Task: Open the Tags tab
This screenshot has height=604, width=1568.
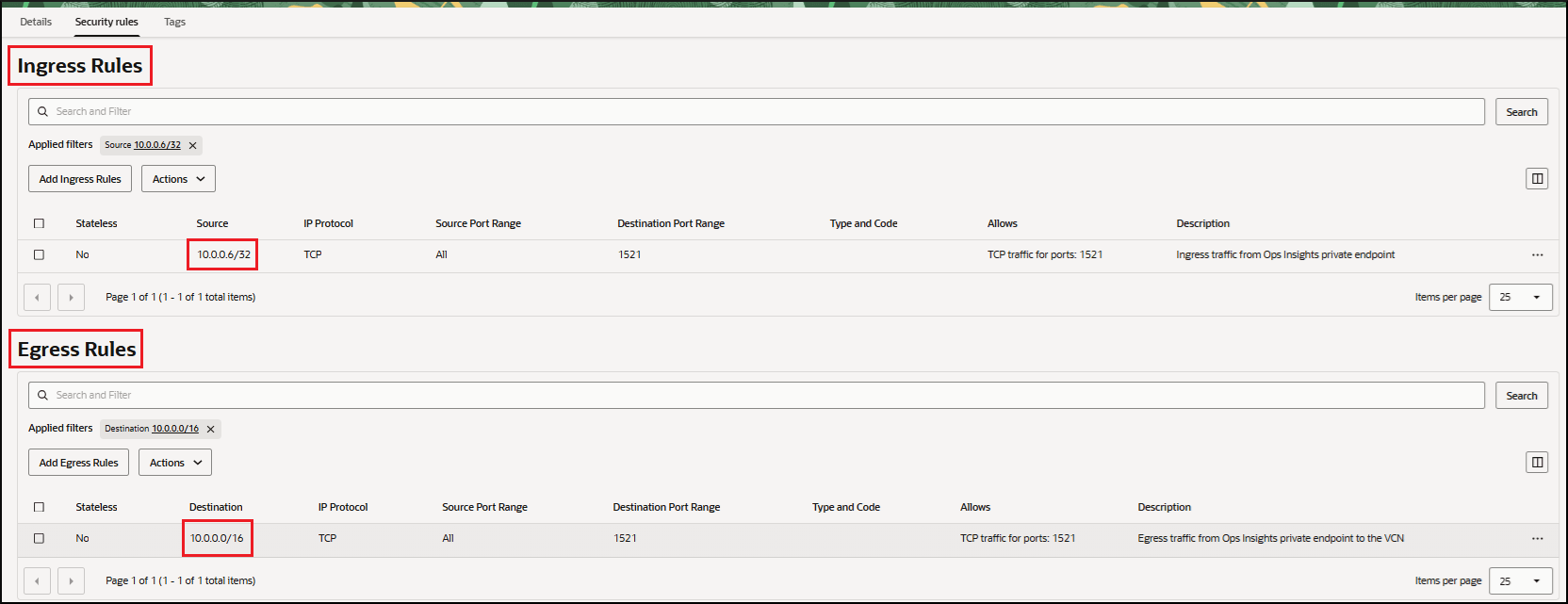Action: point(174,22)
